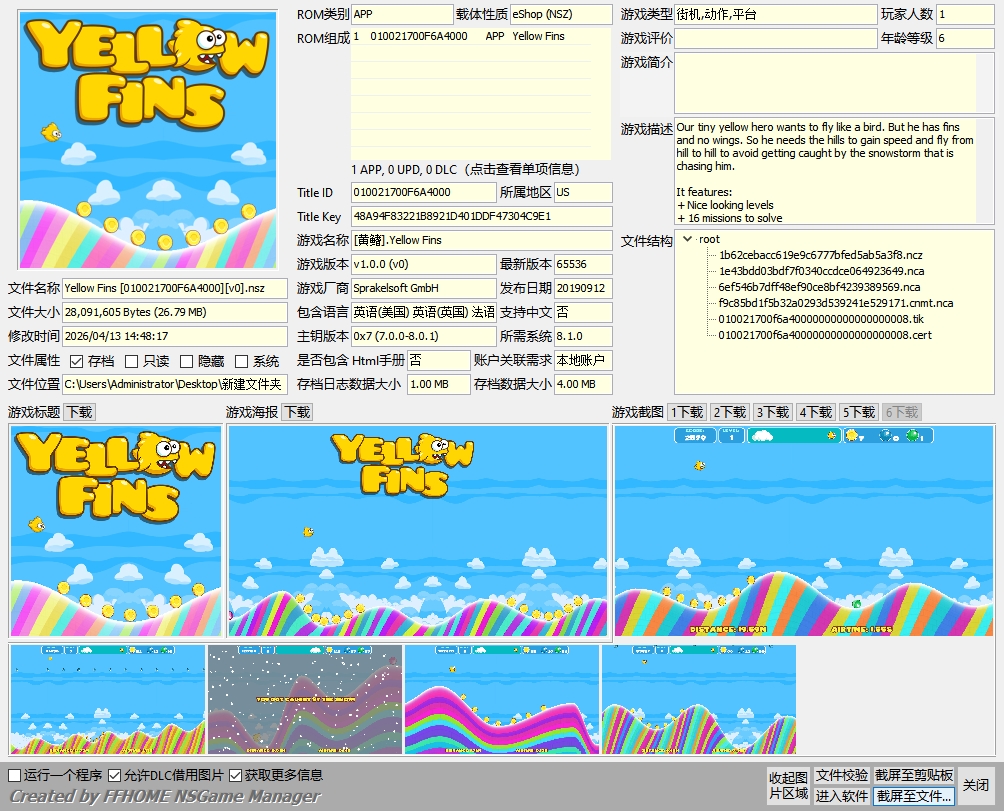Toggle the 存档 archive attribute checkbox
This screenshot has width=1004, height=811.
(77, 361)
